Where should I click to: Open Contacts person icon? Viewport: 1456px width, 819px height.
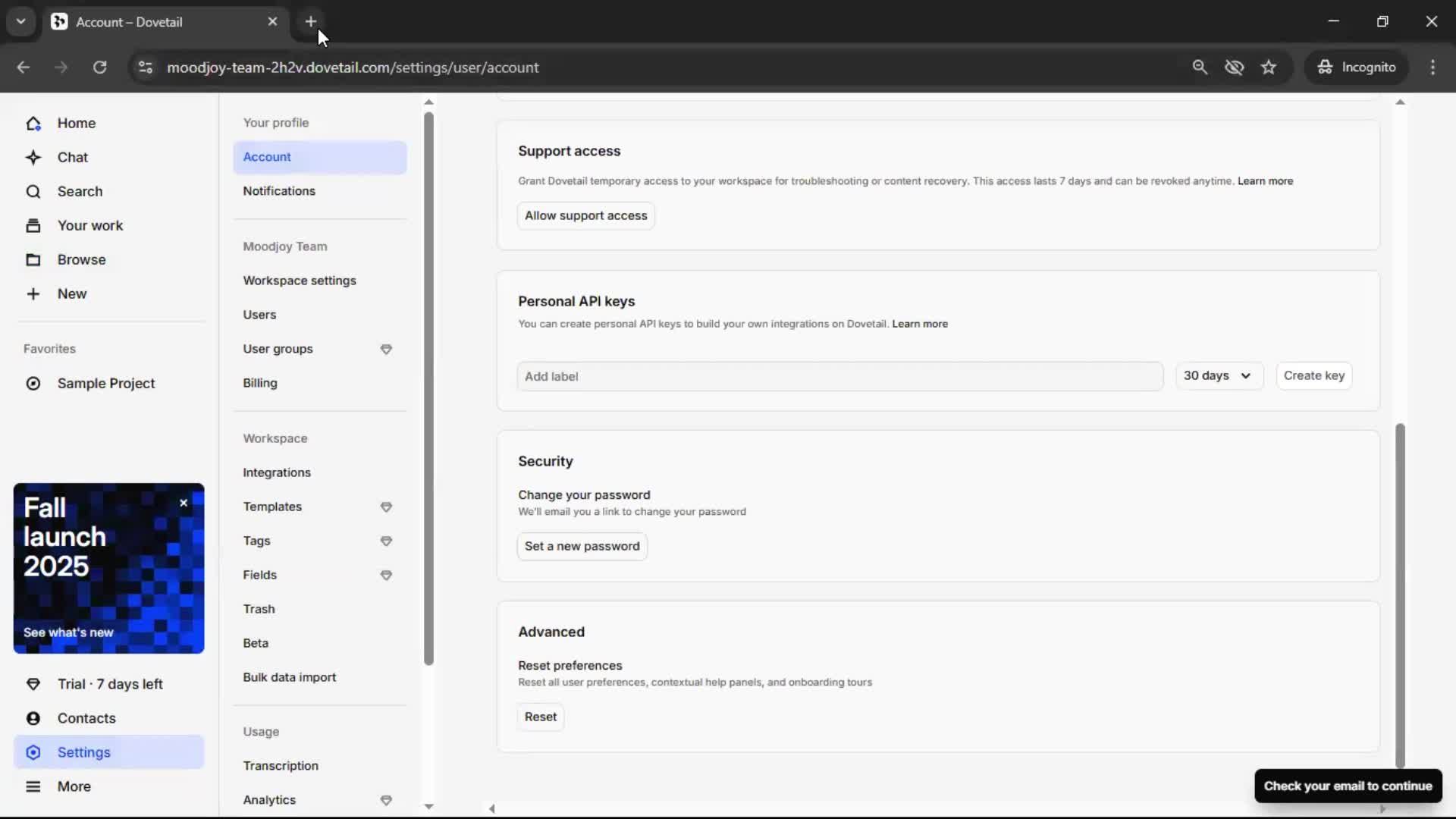33,718
